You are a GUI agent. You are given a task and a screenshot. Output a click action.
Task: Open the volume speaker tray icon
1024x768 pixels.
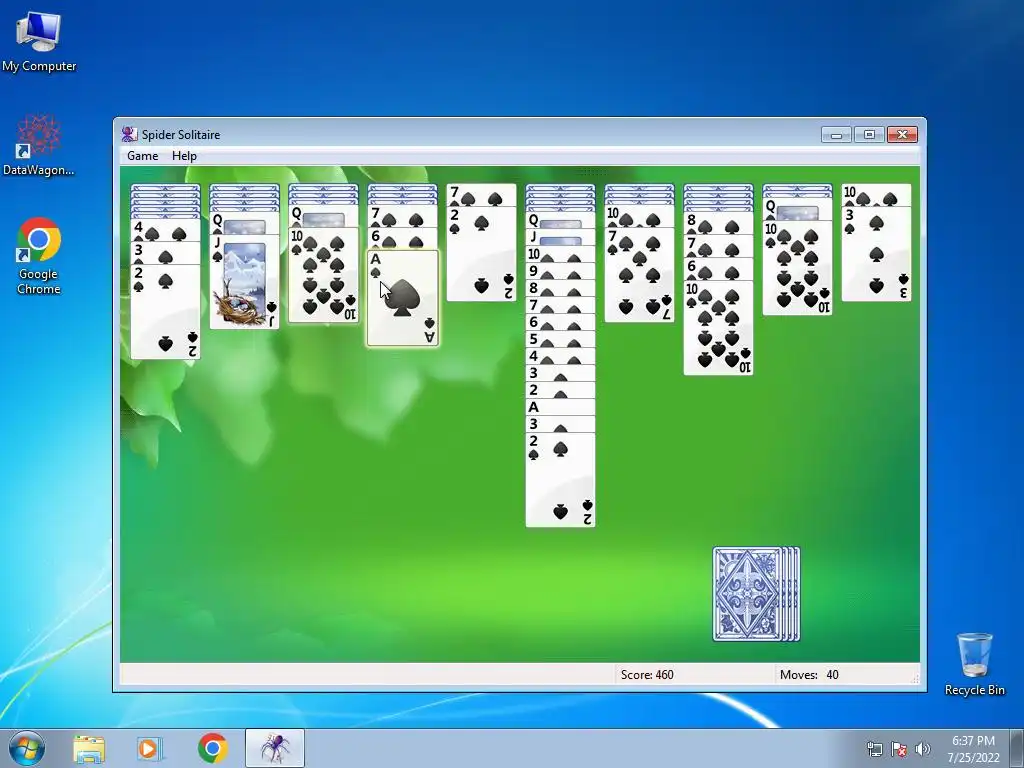[x=922, y=748]
